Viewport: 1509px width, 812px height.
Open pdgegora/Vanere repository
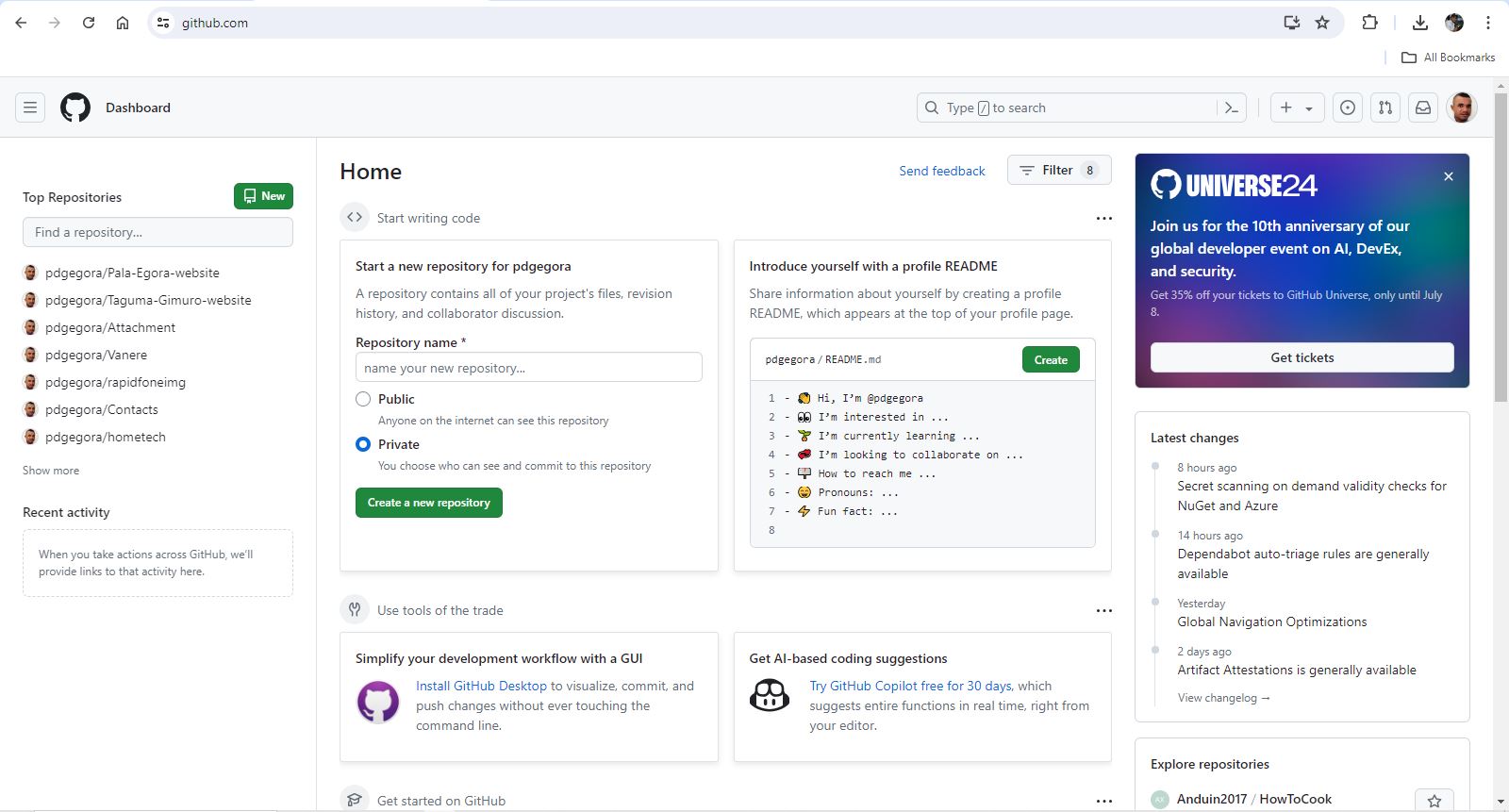pyautogui.click(x=96, y=355)
